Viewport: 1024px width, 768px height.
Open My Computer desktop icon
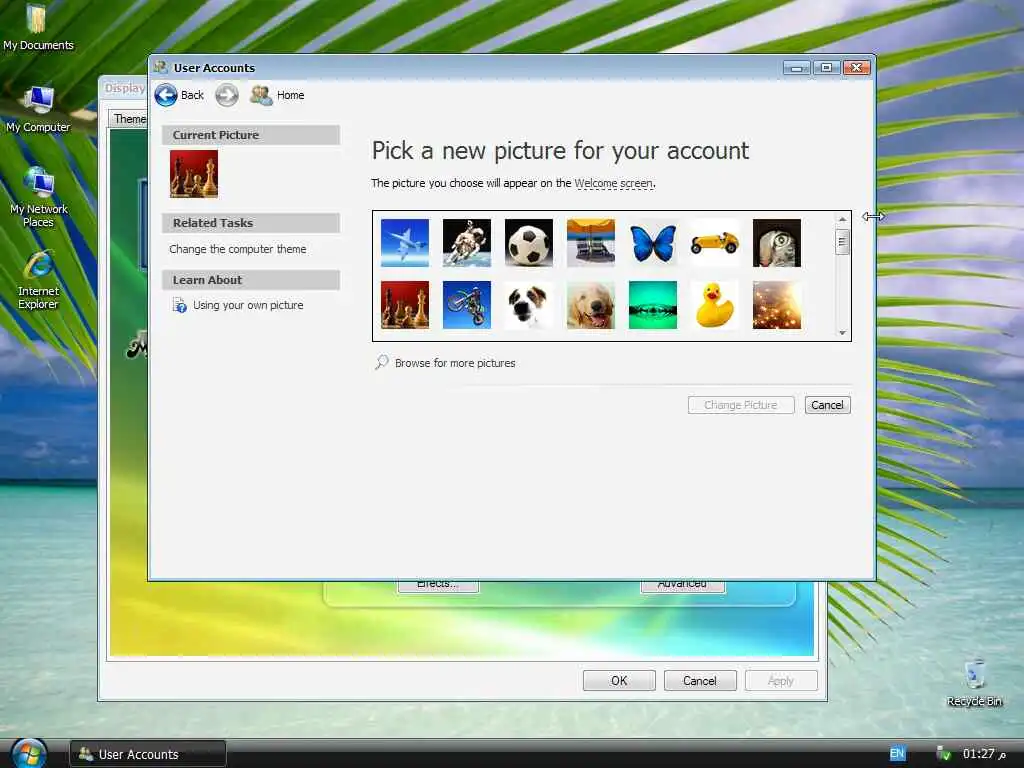click(38, 110)
